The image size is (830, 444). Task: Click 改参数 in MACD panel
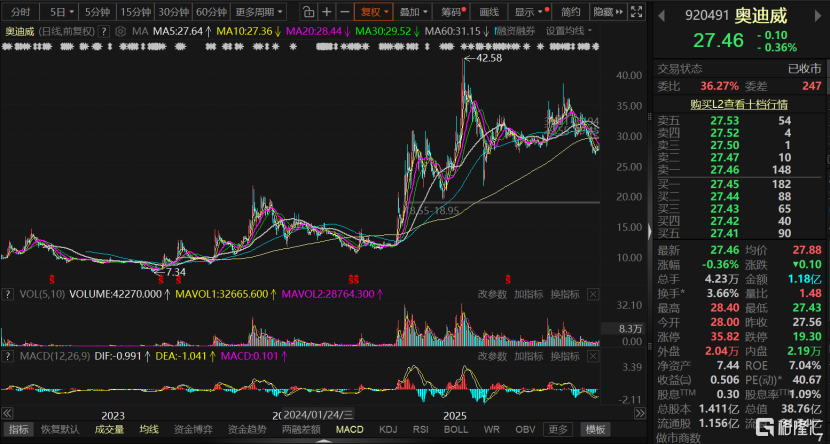pyautogui.click(x=492, y=356)
